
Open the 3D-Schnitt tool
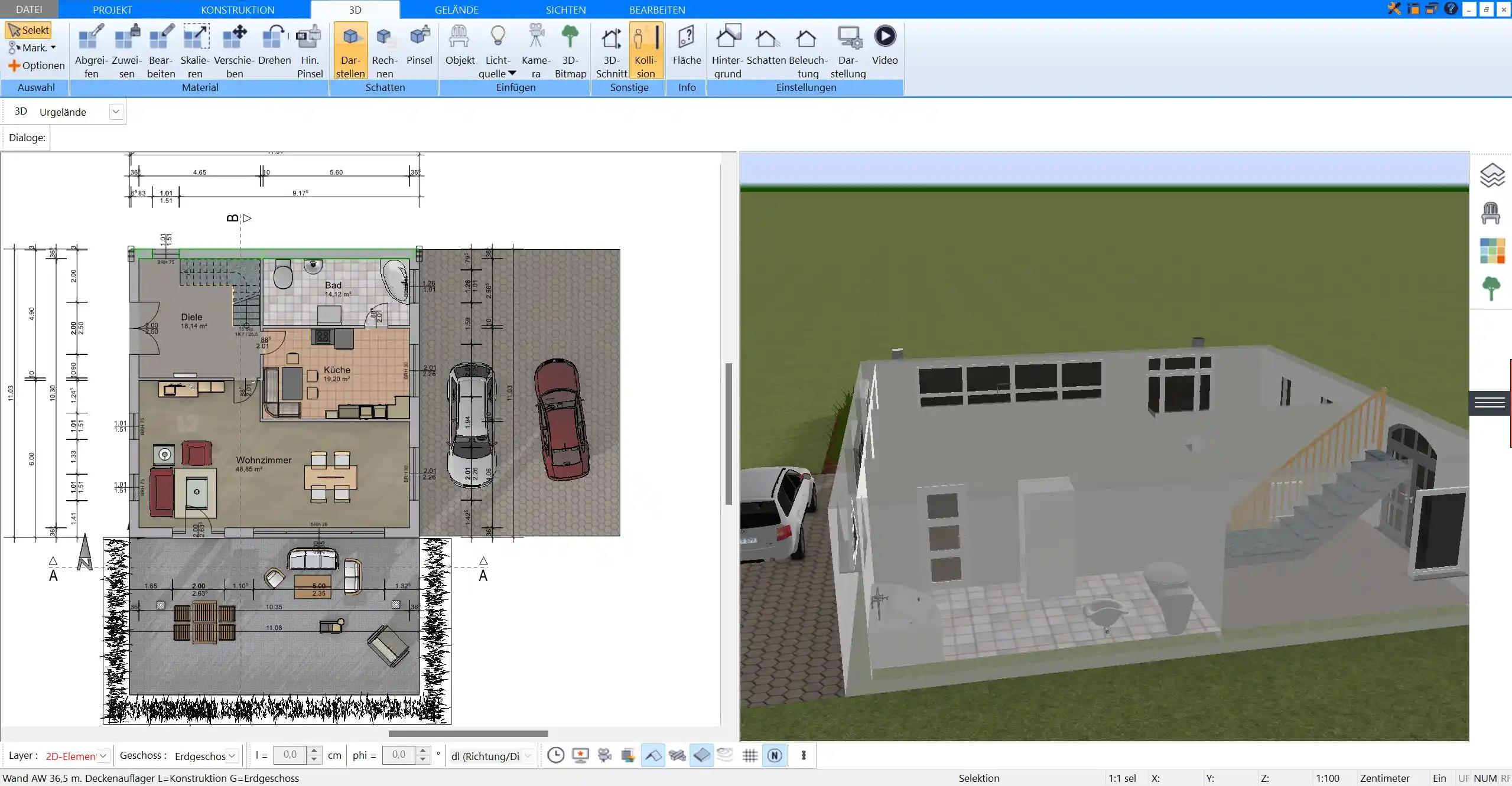point(612,51)
